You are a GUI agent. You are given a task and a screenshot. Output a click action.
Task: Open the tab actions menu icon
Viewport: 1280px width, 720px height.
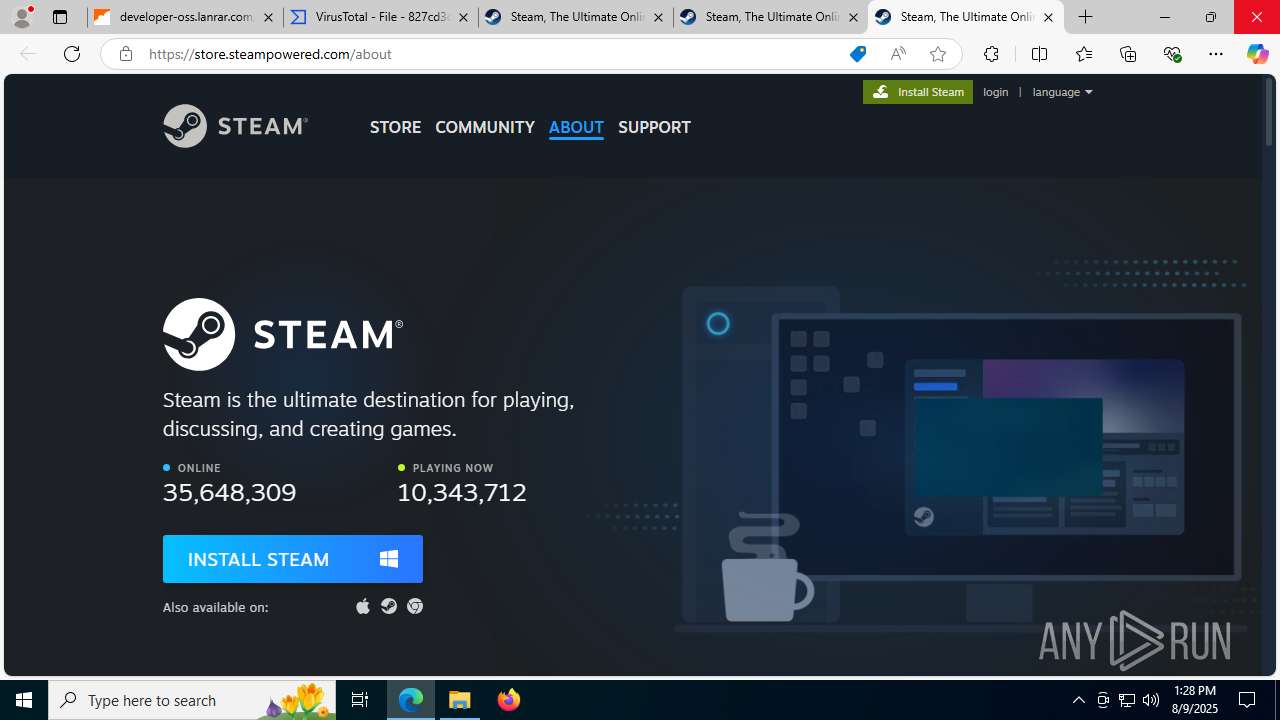click(60, 17)
